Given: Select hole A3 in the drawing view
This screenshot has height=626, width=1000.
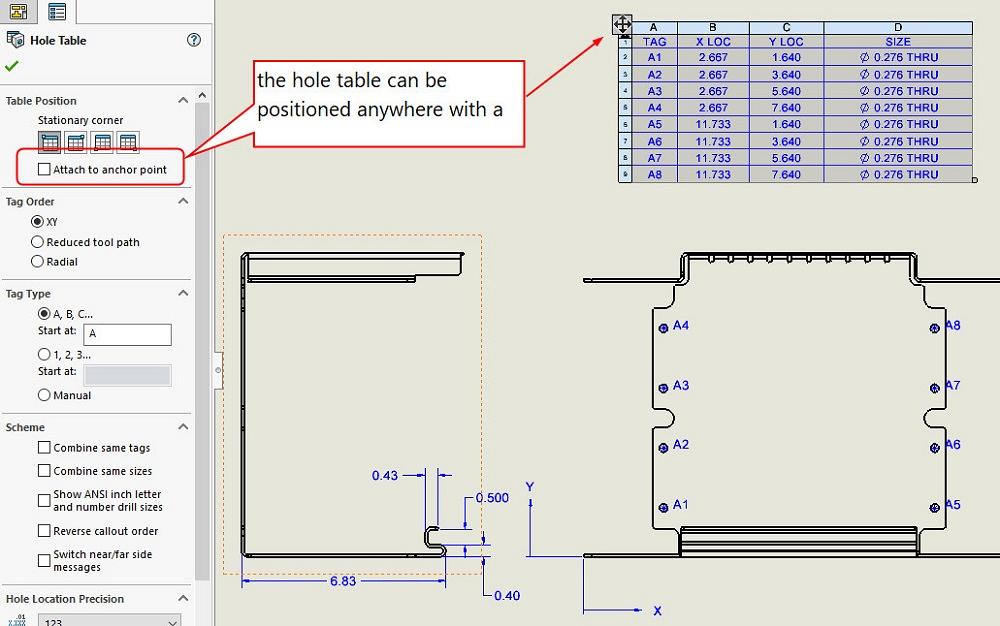Looking at the screenshot, I should point(663,388).
